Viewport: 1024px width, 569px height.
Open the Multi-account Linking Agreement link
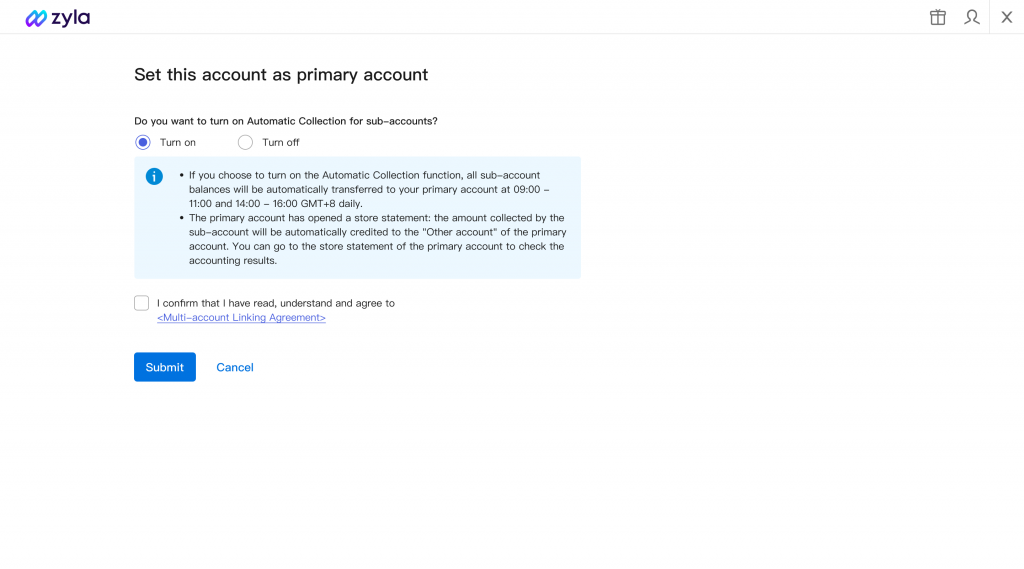coord(241,318)
